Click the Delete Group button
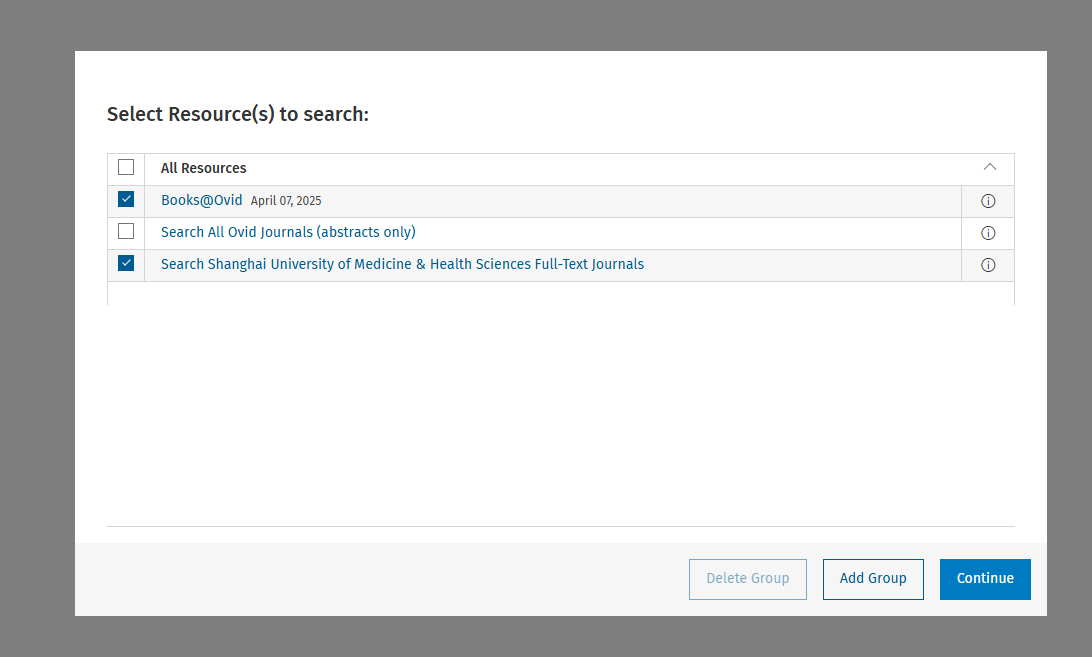 [747, 579]
